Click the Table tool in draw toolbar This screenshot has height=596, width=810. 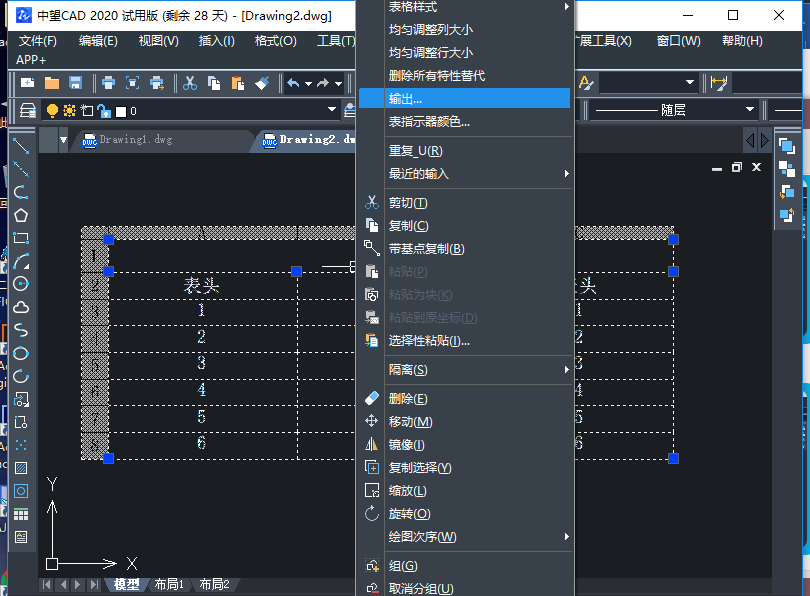tap(20, 514)
